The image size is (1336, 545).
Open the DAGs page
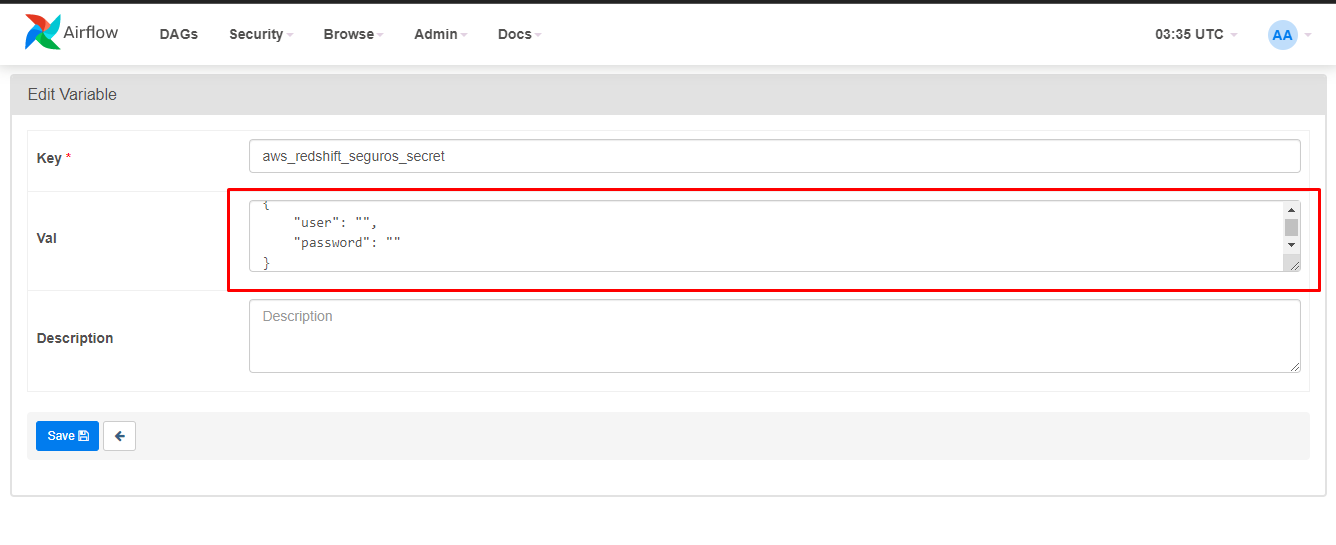coord(179,34)
